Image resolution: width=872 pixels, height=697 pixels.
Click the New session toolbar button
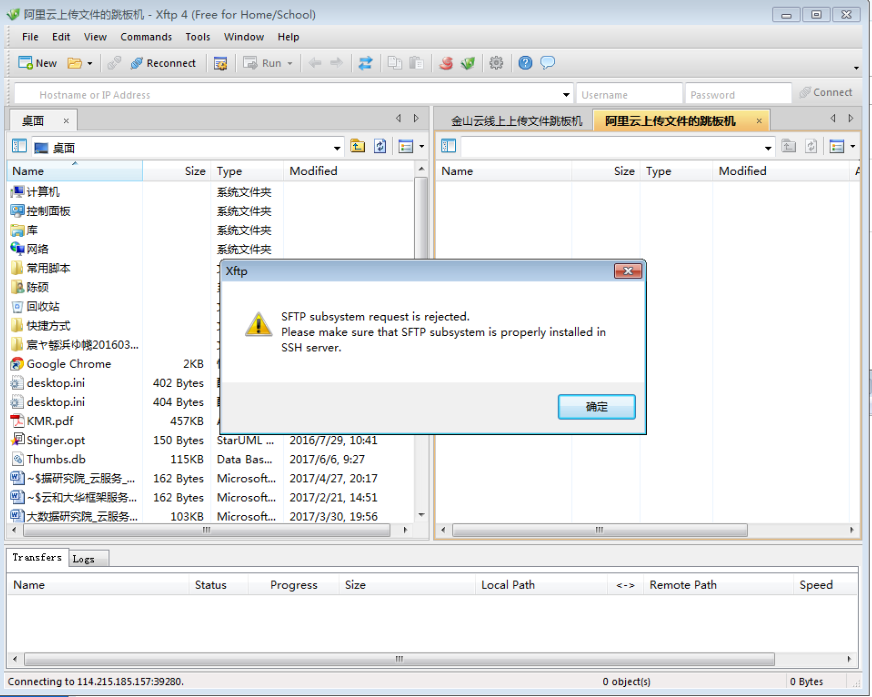click(x=37, y=63)
